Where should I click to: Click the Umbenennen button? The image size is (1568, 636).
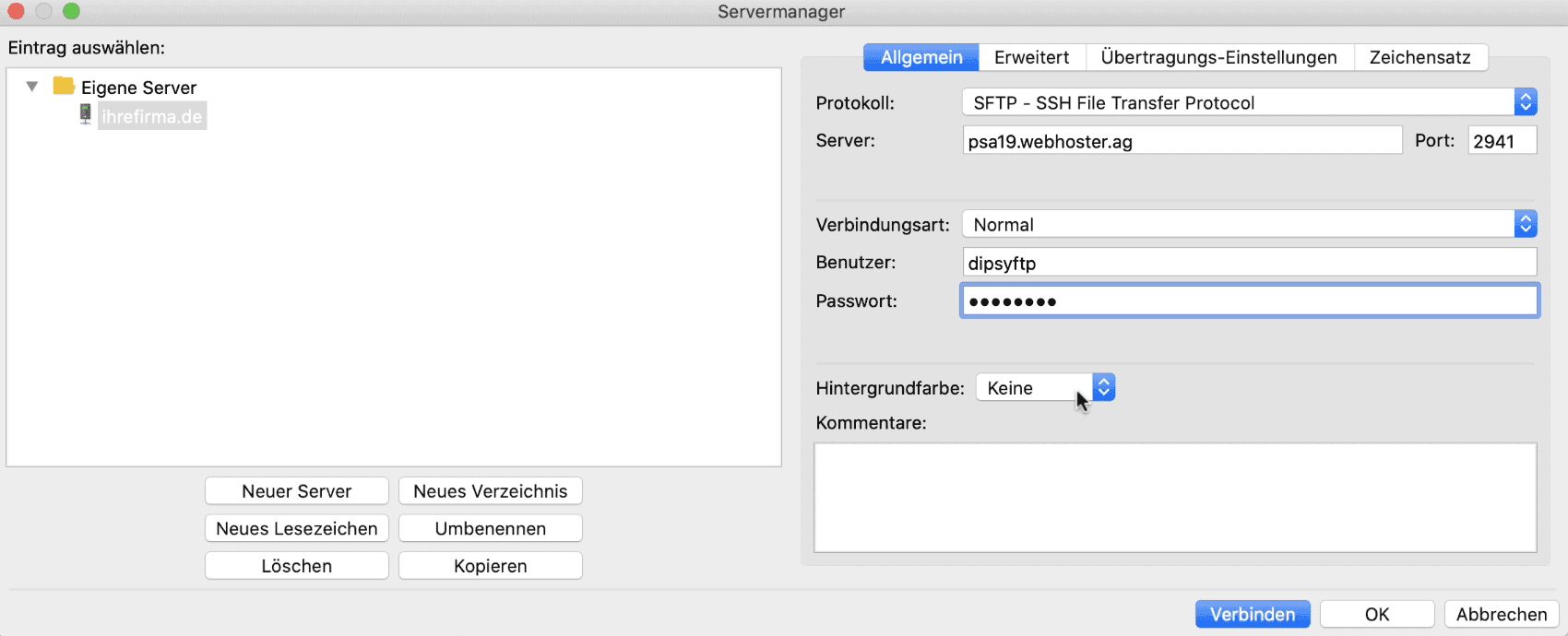(491, 528)
